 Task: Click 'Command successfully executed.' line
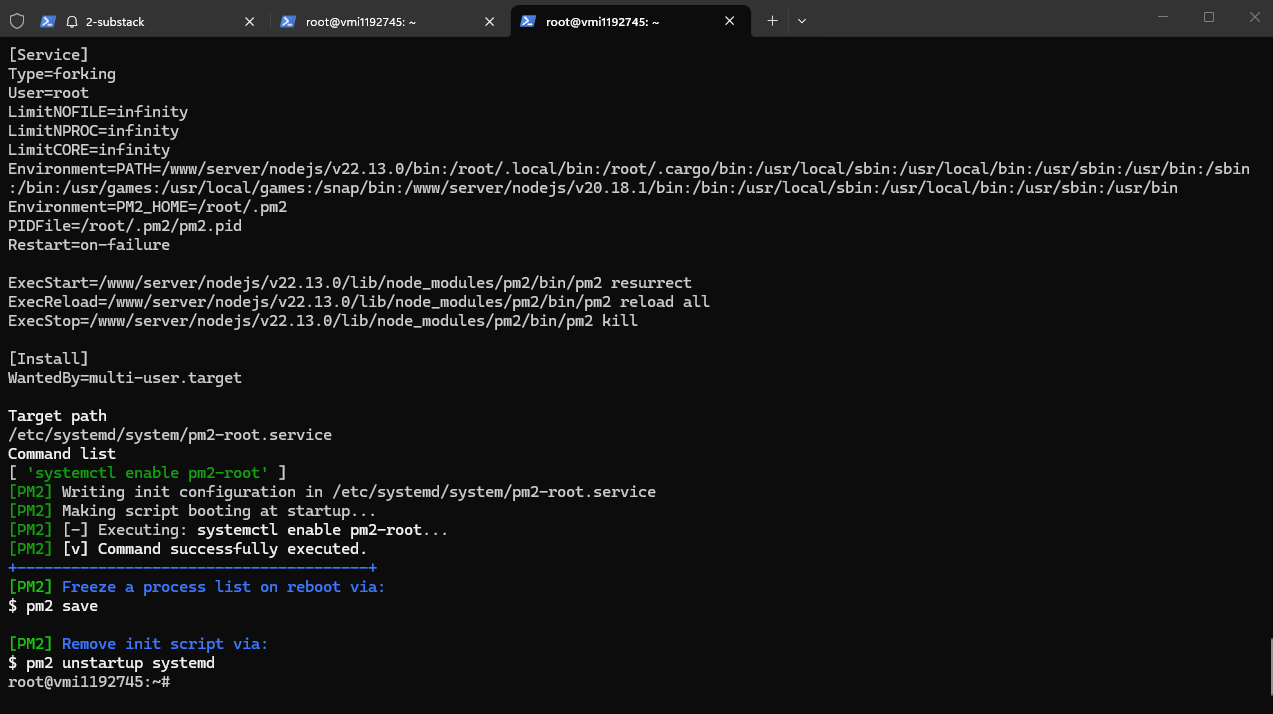[188, 549]
